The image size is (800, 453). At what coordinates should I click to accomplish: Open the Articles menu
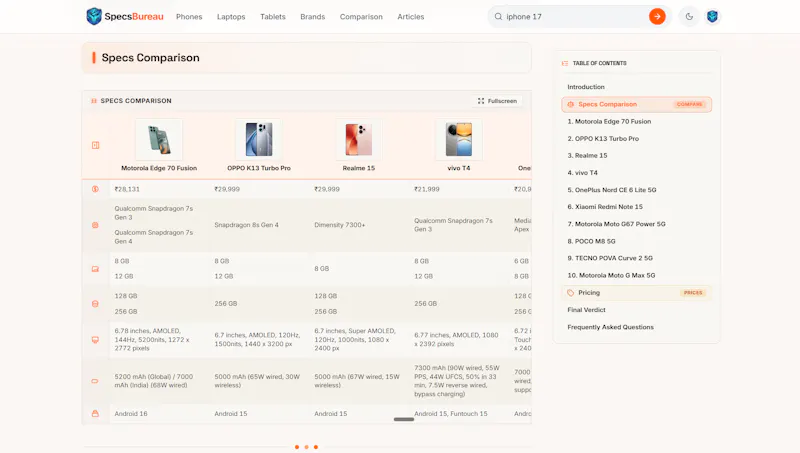coord(411,16)
